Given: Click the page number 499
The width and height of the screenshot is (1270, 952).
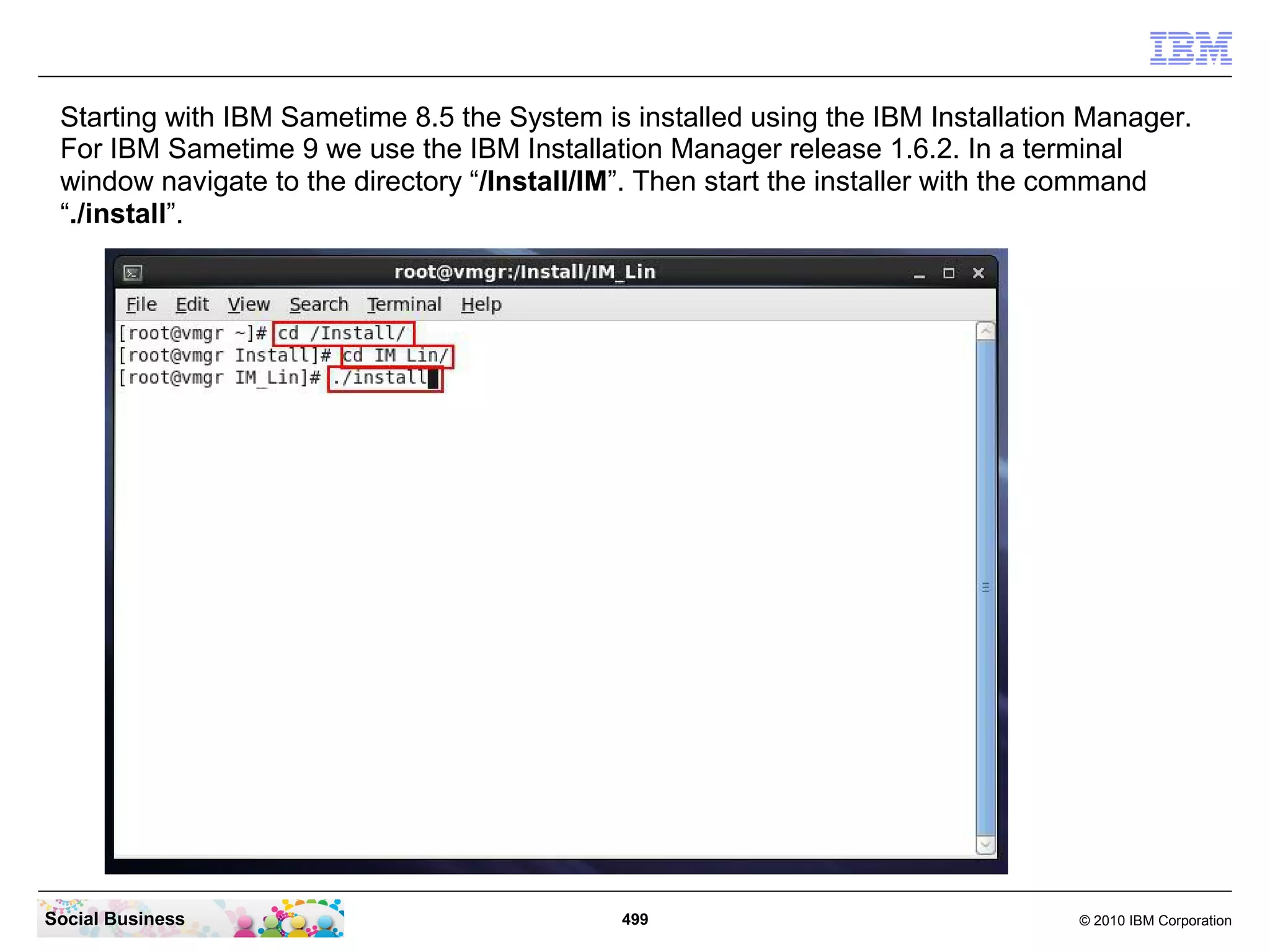Looking at the screenshot, I should (x=635, y=919).
